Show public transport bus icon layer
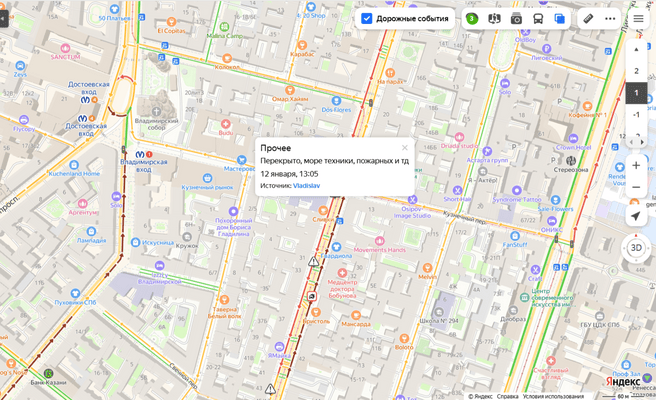Image resolution: width=656 pixels, height=400 pixels. click(x=538, y=18)
